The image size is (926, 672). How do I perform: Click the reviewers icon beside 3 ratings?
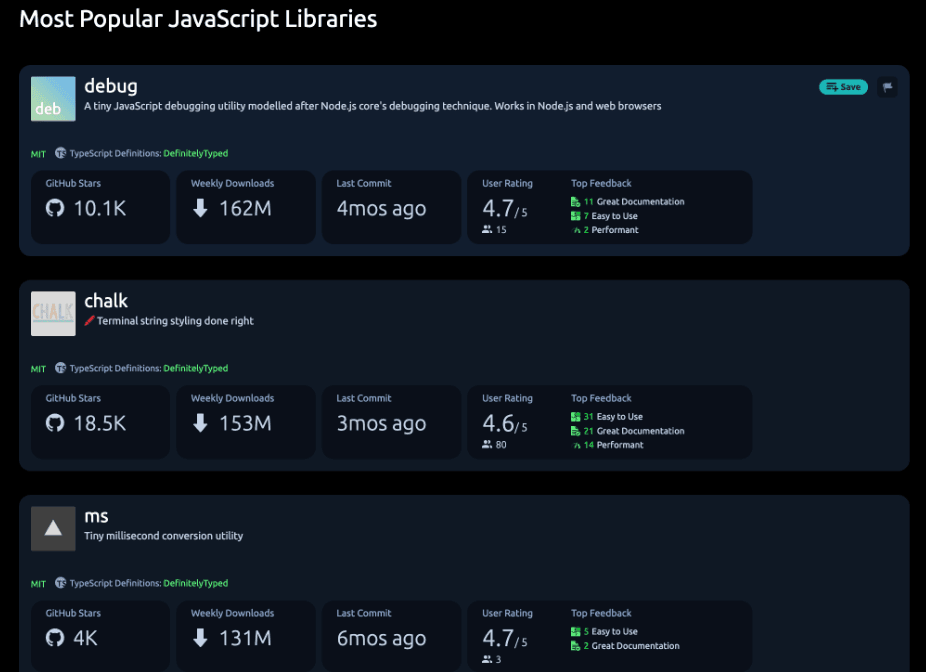[487, 659]
